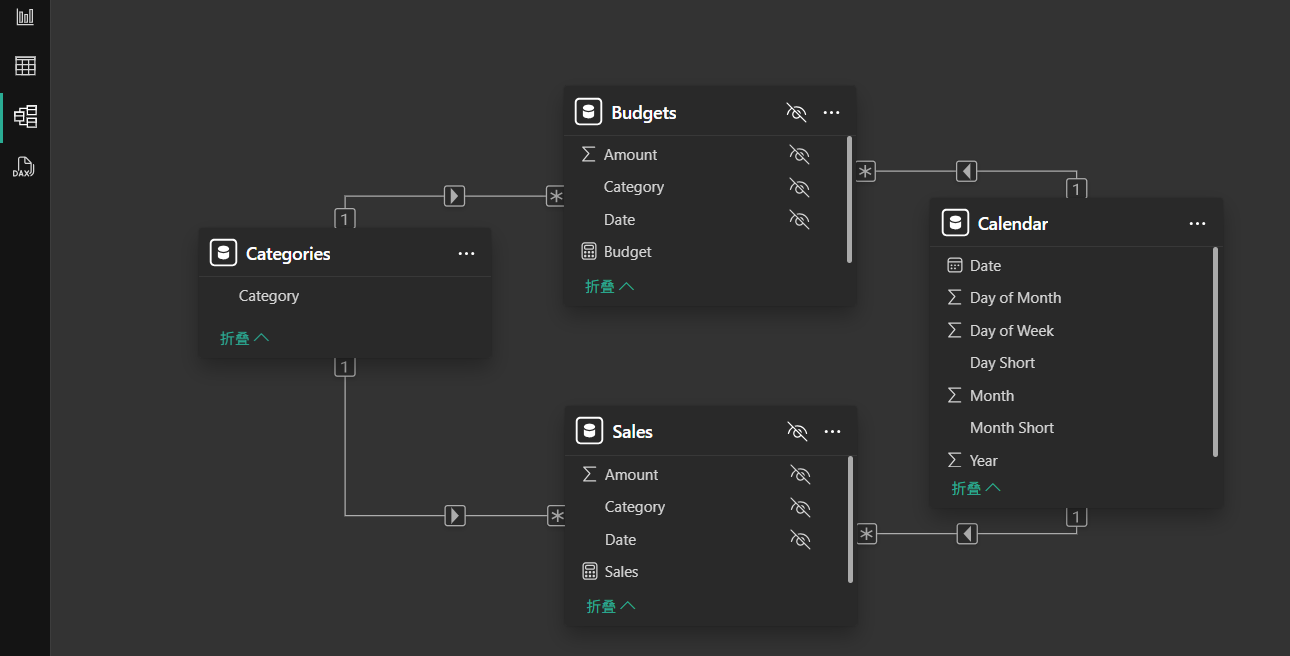
Task: Click sigma icon beside Sales Amount
Action: [x=589, y=475]
